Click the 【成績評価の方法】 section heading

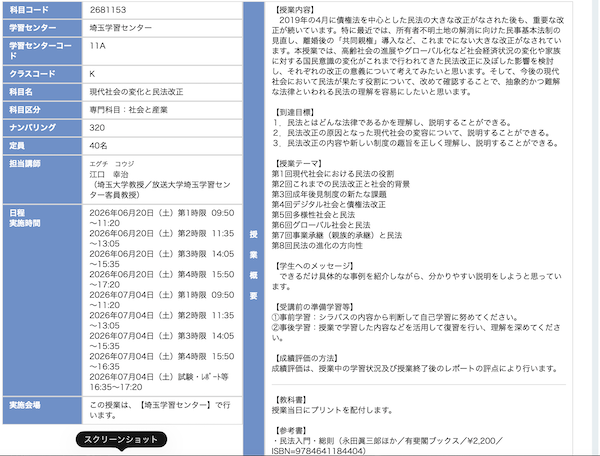tap(306, 358)
